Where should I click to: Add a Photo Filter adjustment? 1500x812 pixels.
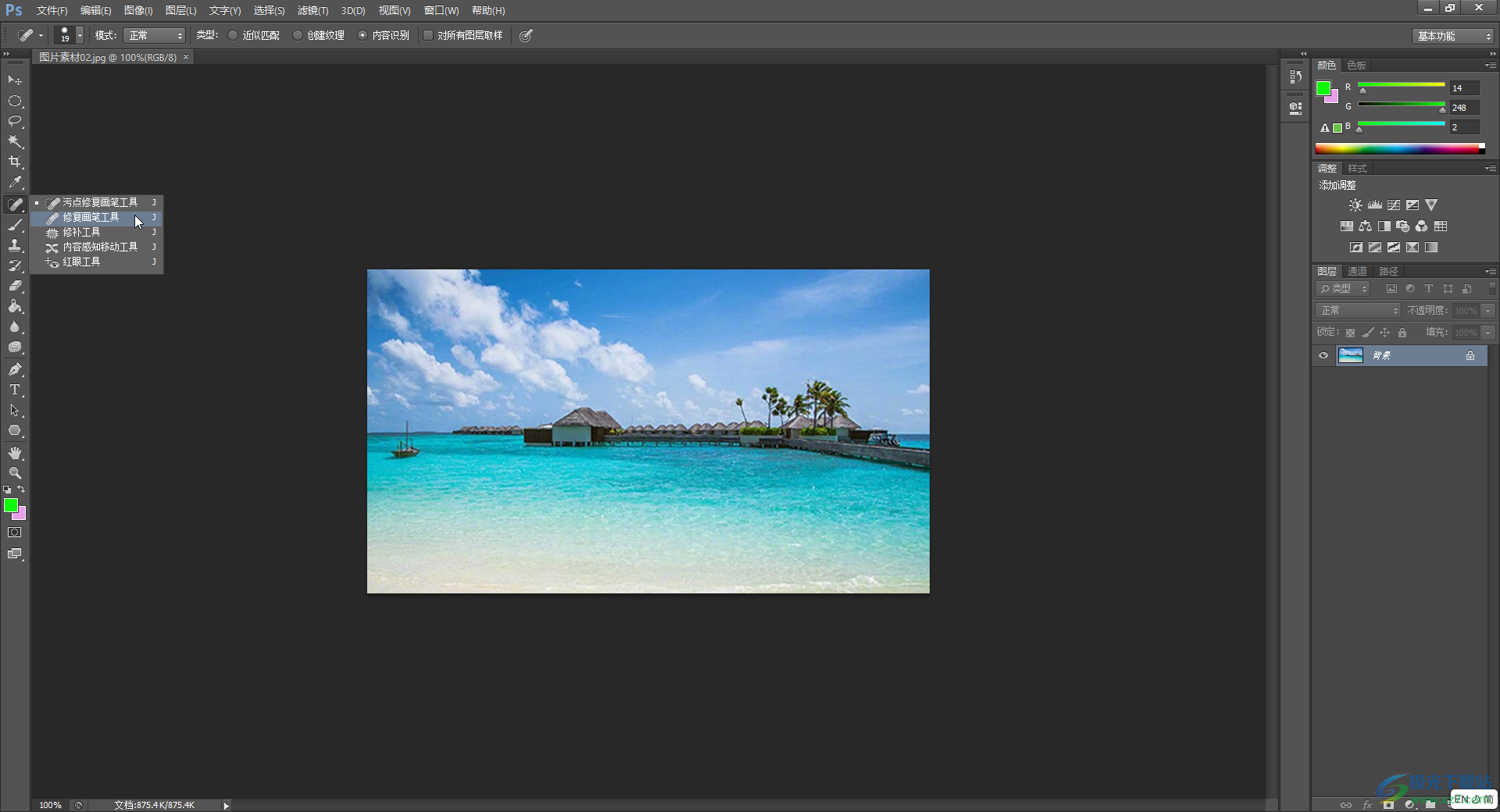[x=1402, y=226]
